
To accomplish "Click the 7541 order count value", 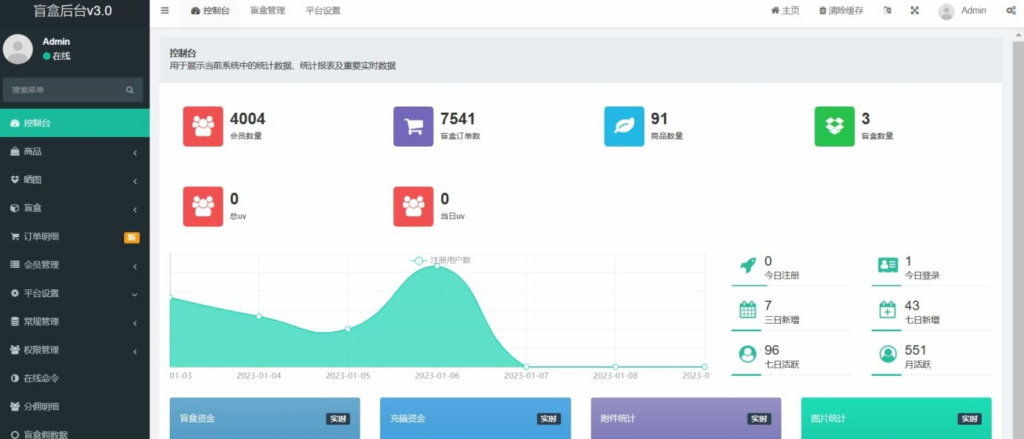I will click(458, 119).
